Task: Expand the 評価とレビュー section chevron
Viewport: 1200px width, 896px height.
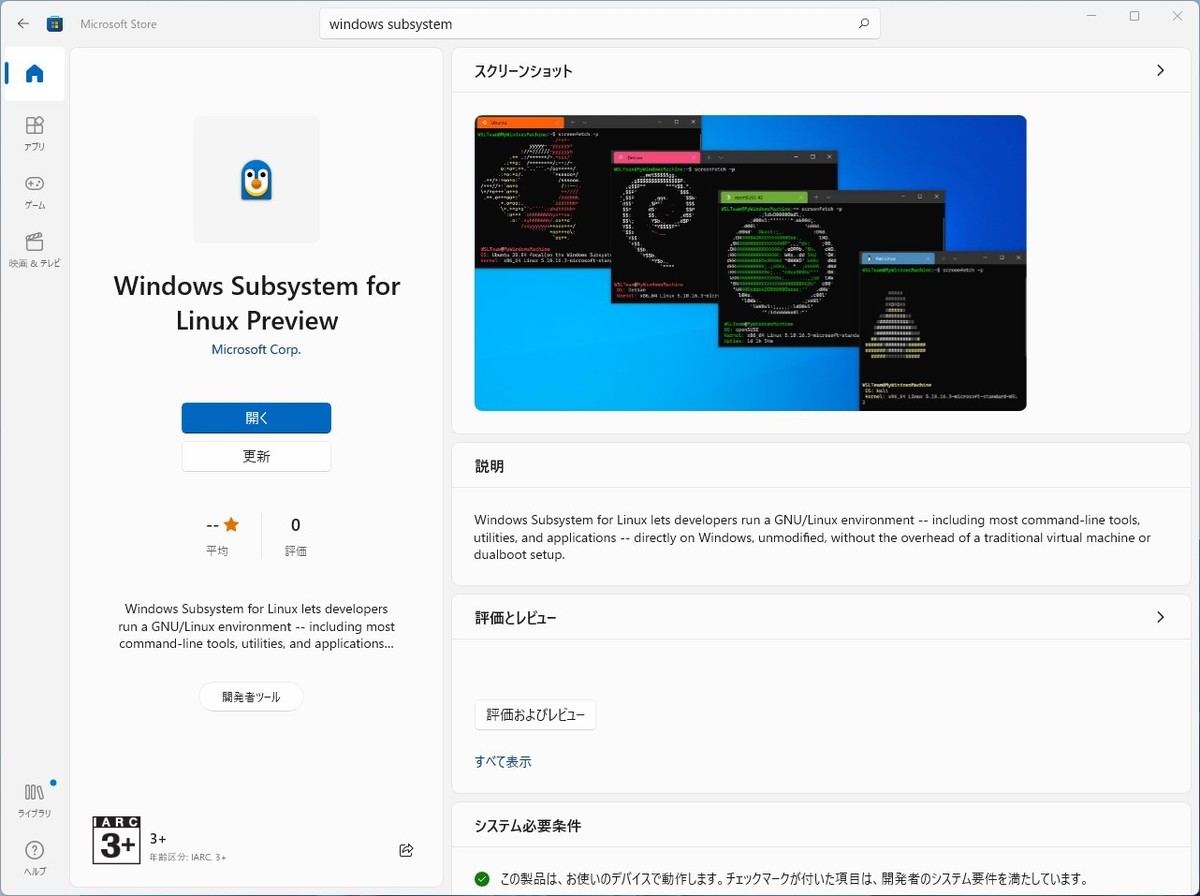Action: pos(1160,617)
